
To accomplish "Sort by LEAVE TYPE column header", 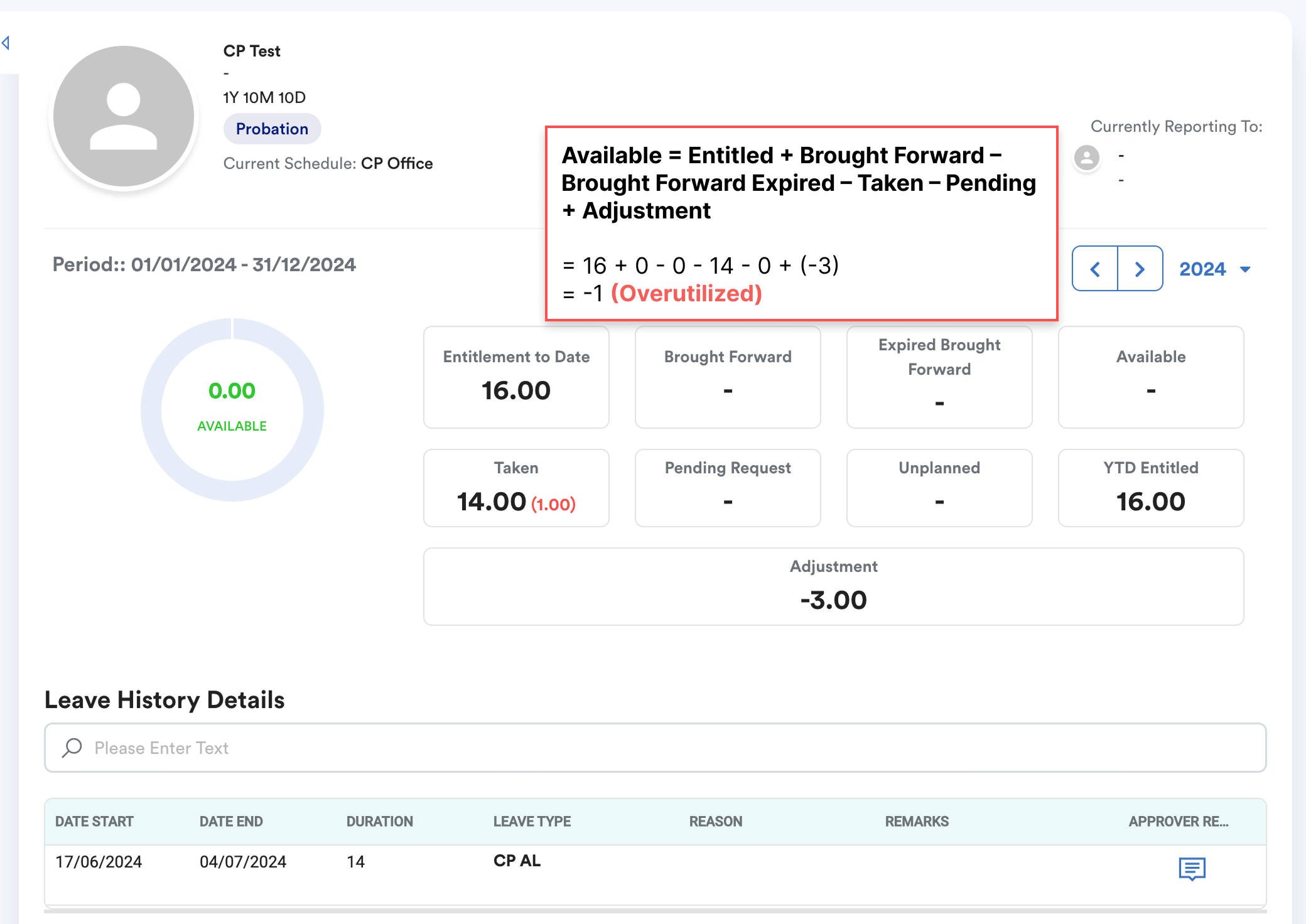I will pos(532,822).
